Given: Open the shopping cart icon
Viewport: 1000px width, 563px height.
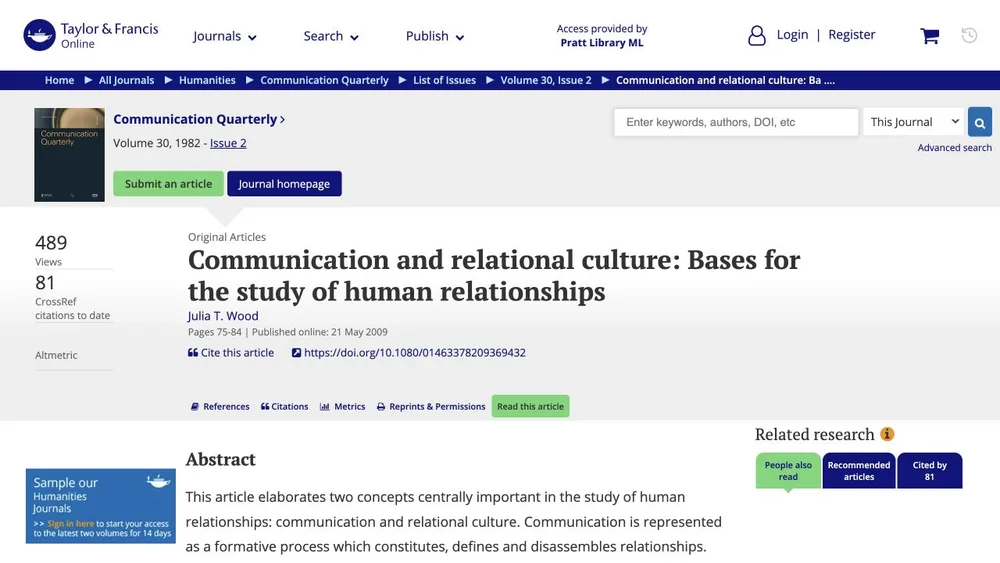Looking at the screenshot, I should (x=929, y=36).
